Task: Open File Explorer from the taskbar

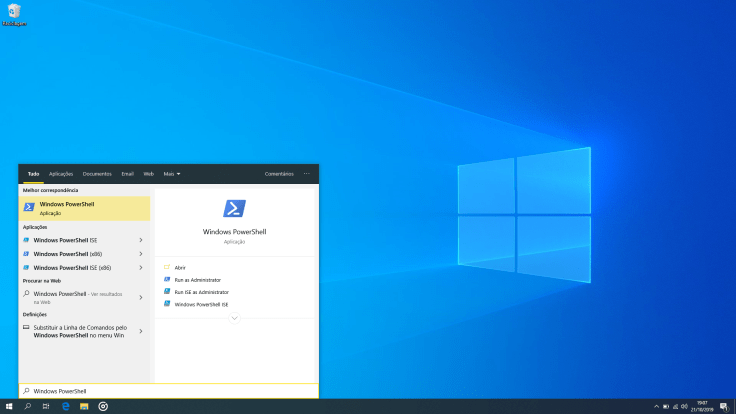Action: tap(84, 406)
